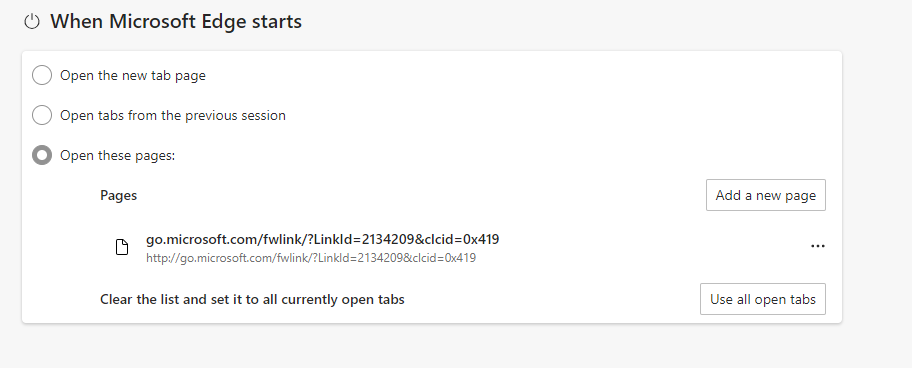This screenshot has height=368, width=912.
Task: Click empty row space between page title and ellipsis
Action: coord(651,247)
